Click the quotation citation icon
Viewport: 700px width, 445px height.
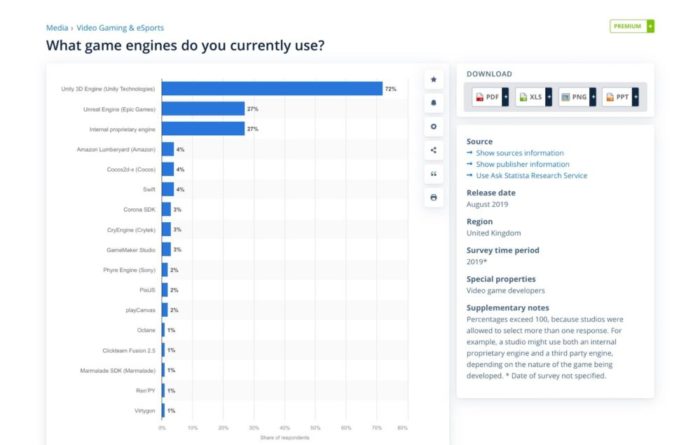point(433,174)
